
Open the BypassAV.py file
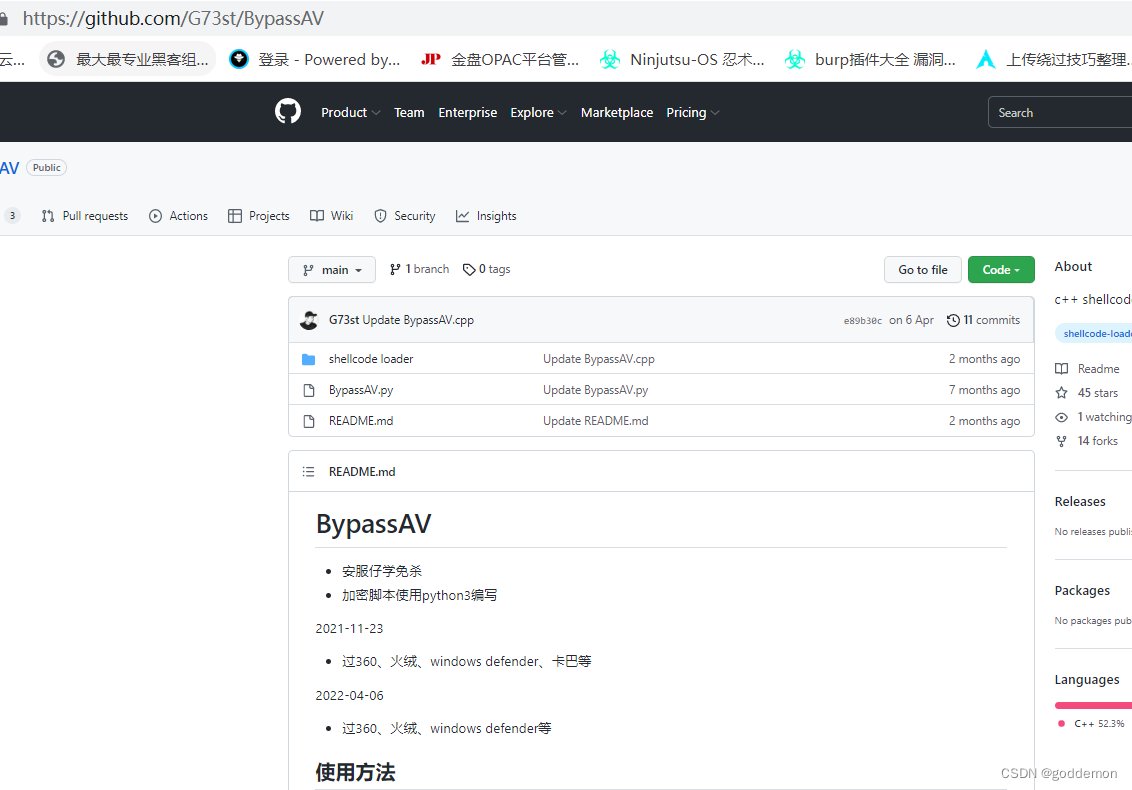pos(361,390)
